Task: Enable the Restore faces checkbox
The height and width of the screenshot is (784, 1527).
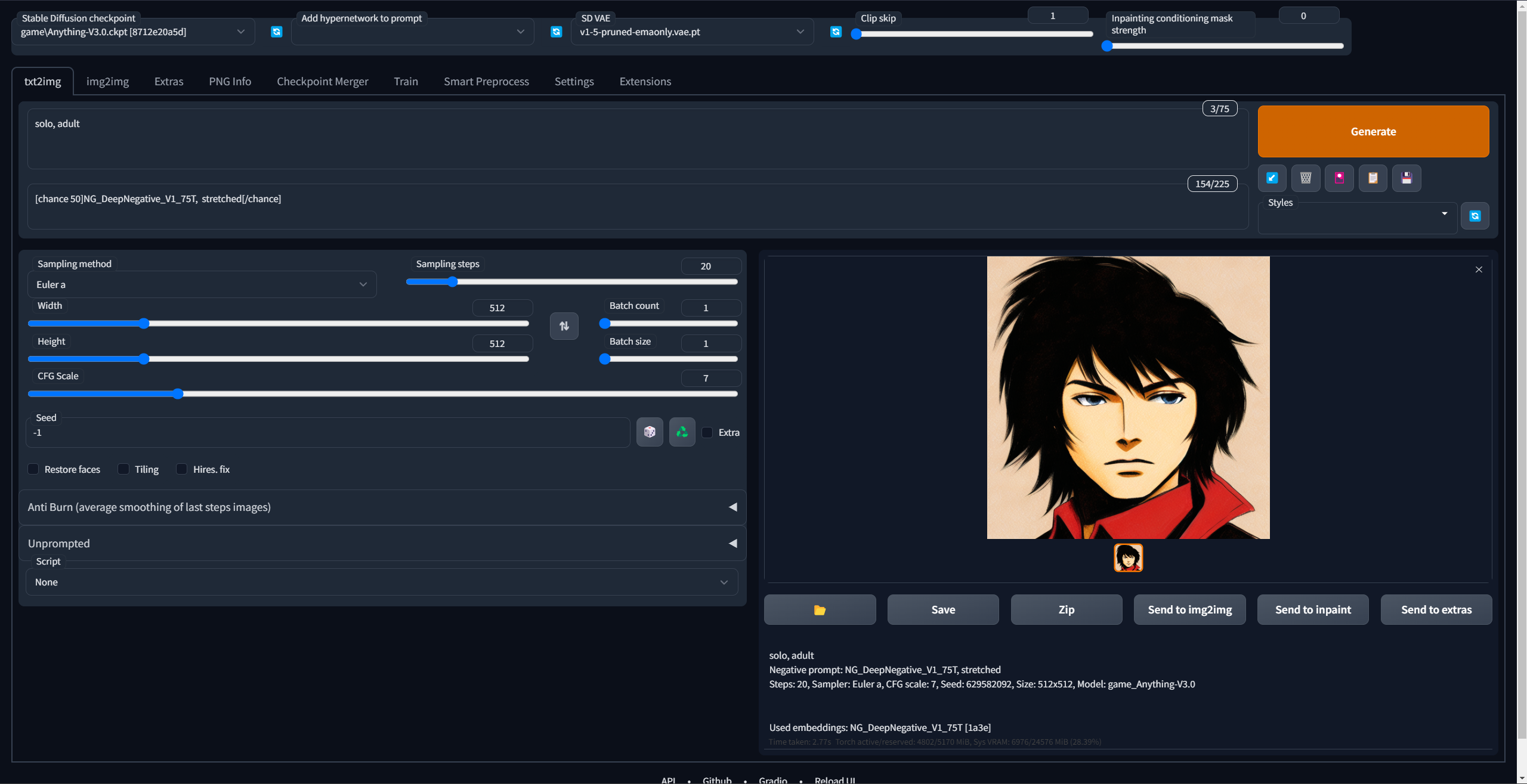Action: tap(33, 469)
